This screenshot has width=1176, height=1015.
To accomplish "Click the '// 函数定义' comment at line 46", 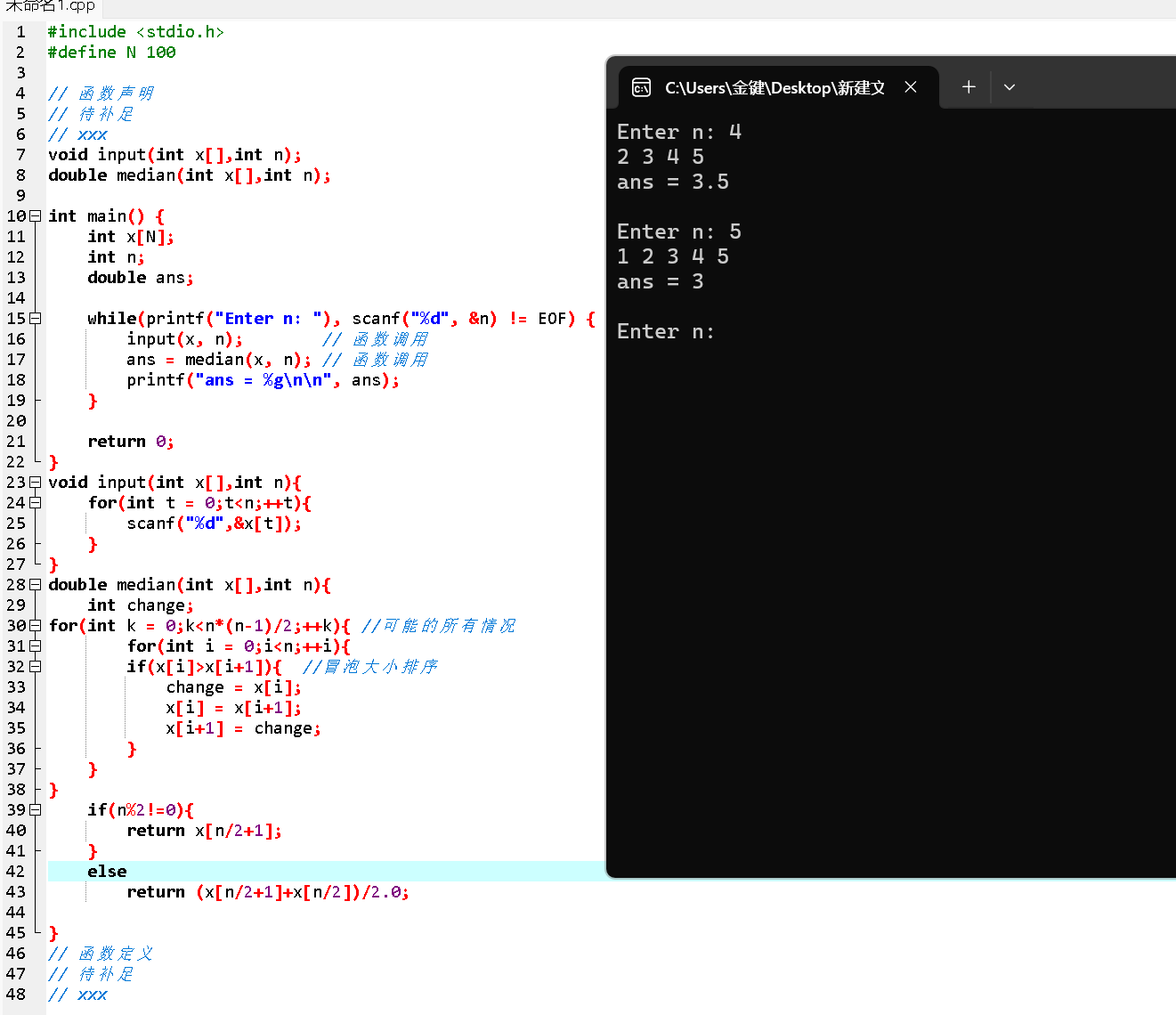I will (101, 954).
